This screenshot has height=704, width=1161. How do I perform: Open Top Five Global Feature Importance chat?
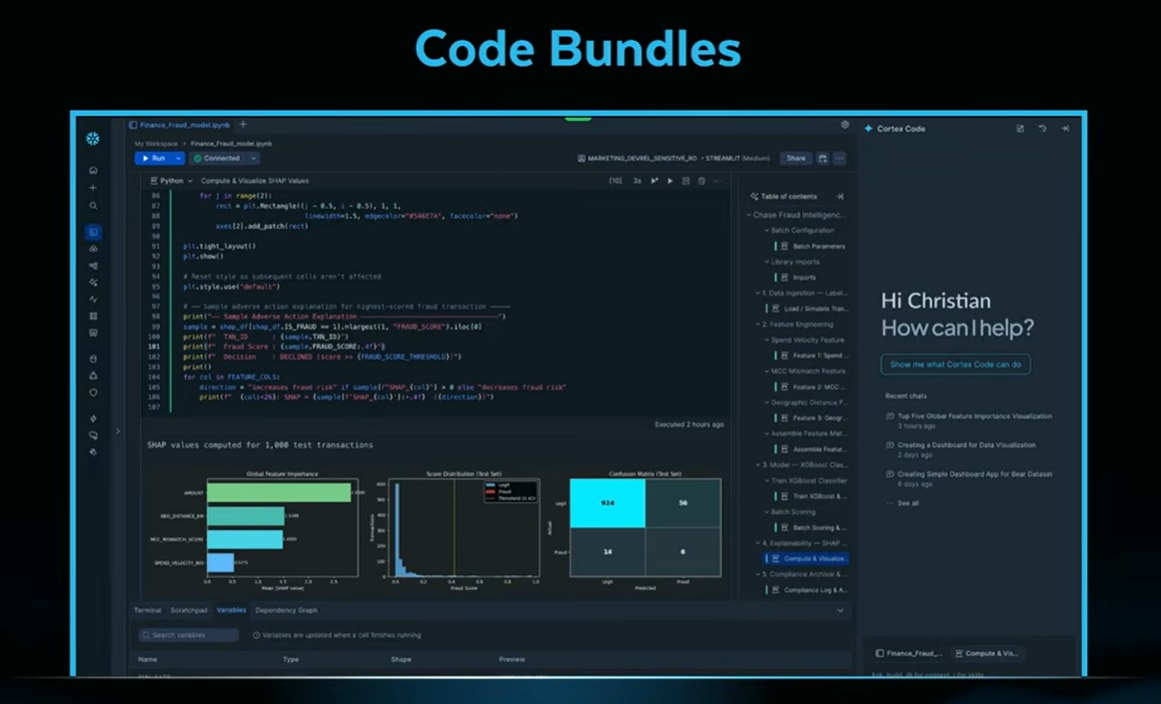(969, 420)
